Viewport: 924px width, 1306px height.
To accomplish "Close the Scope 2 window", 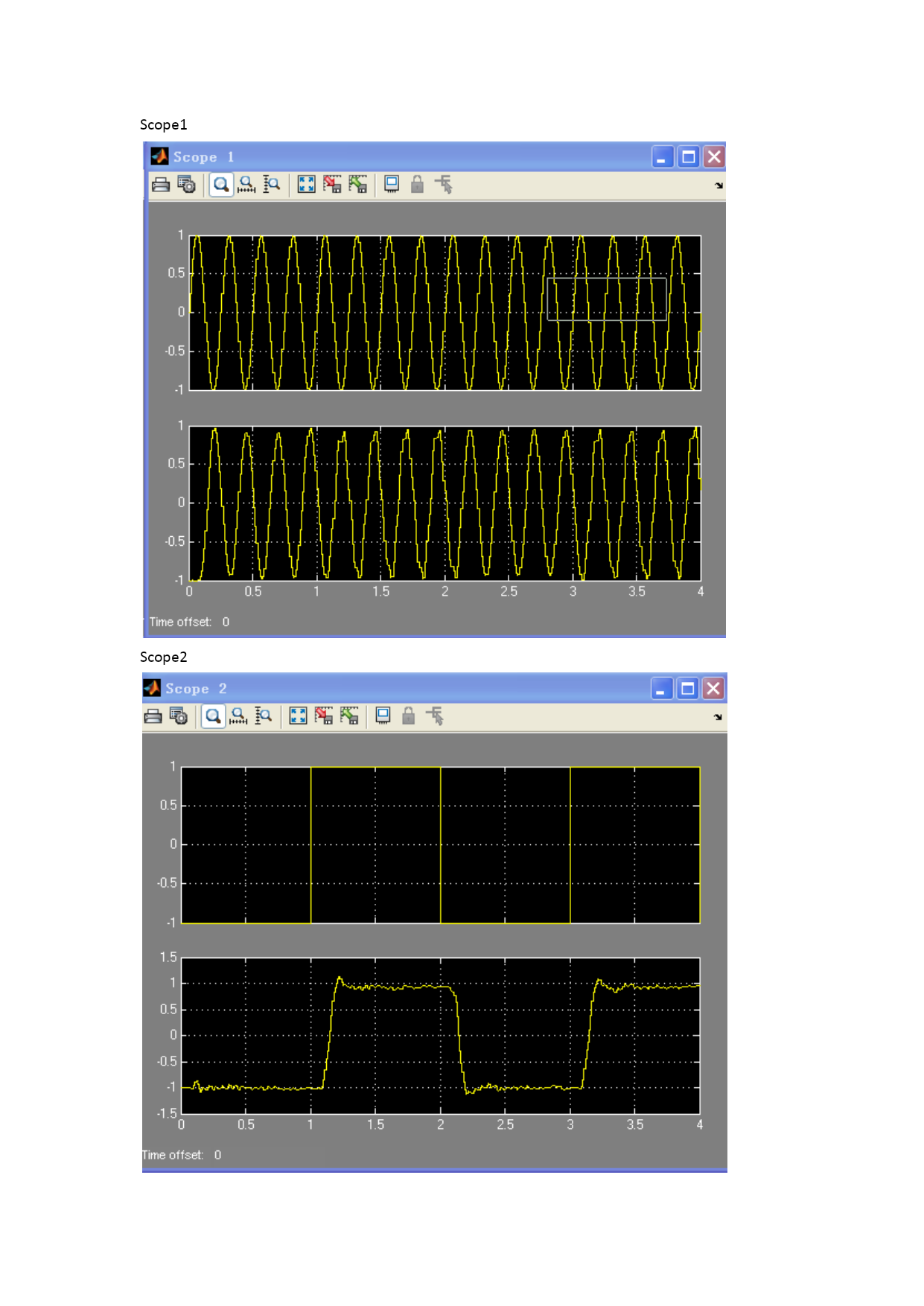I will click(713, 689).
